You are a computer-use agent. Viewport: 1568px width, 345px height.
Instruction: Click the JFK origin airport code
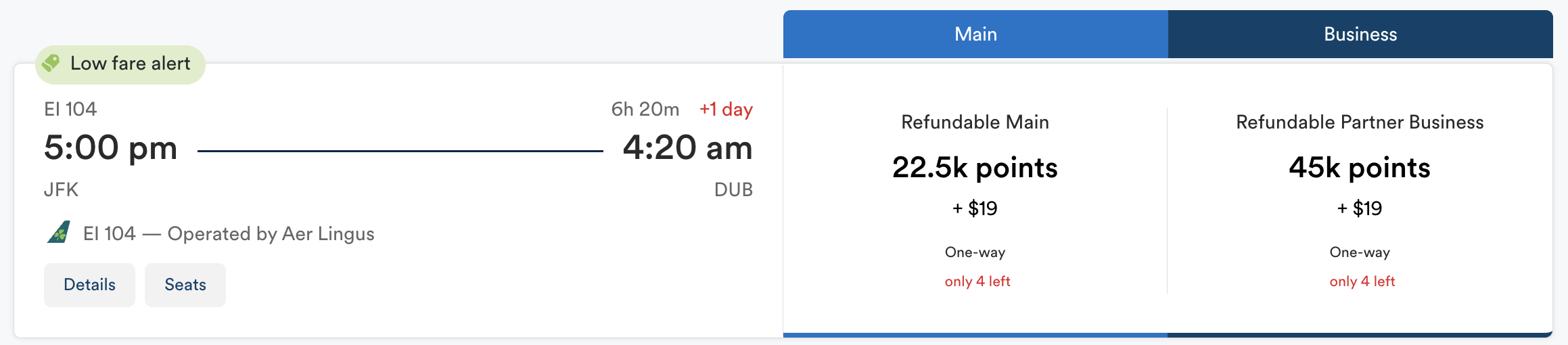point(61,189)
